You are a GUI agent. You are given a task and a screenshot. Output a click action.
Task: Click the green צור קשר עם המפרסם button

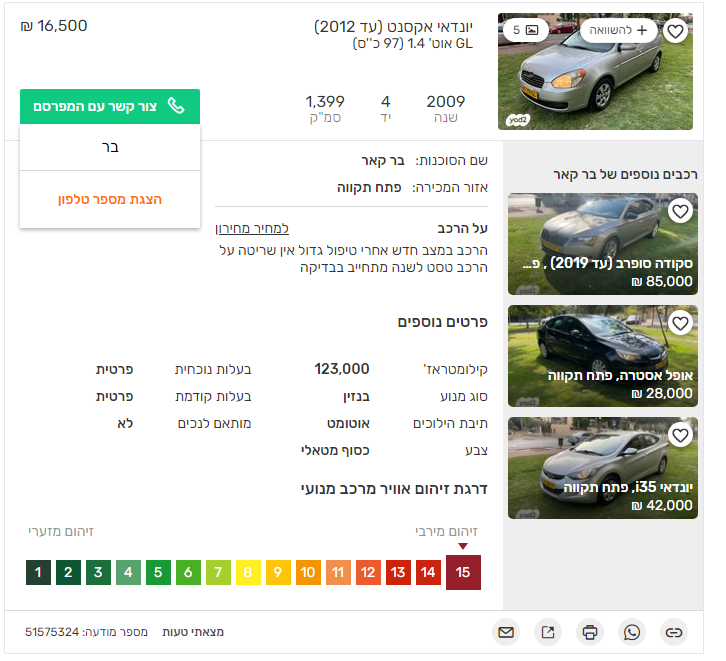(x=110, y=106)
